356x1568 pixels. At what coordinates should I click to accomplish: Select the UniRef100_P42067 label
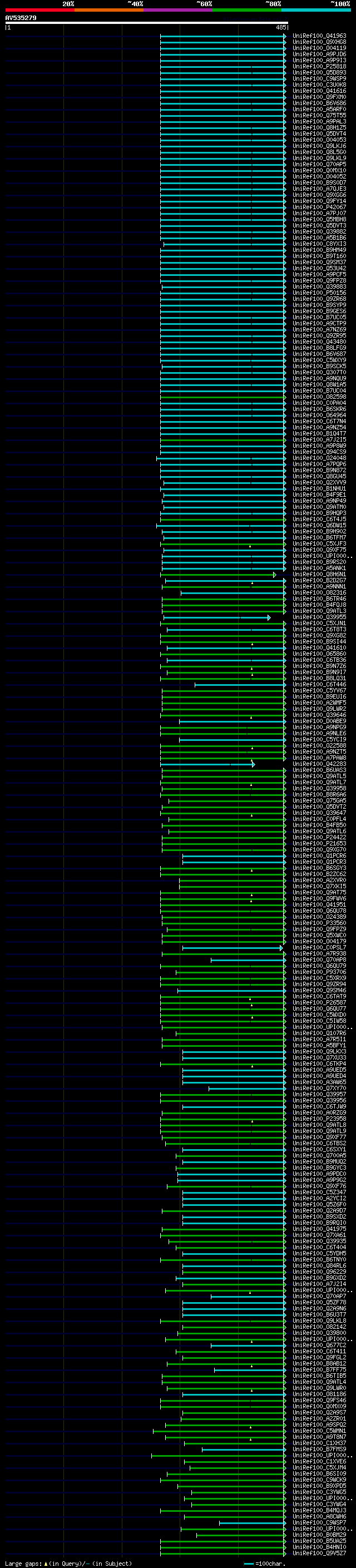coord(319,207)
